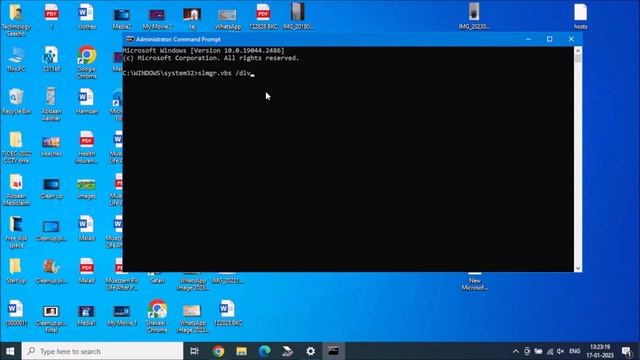Screen dimensions: 640x360
Task: Expand the hidden system tray icons chevron
Action: click(516, 351)
